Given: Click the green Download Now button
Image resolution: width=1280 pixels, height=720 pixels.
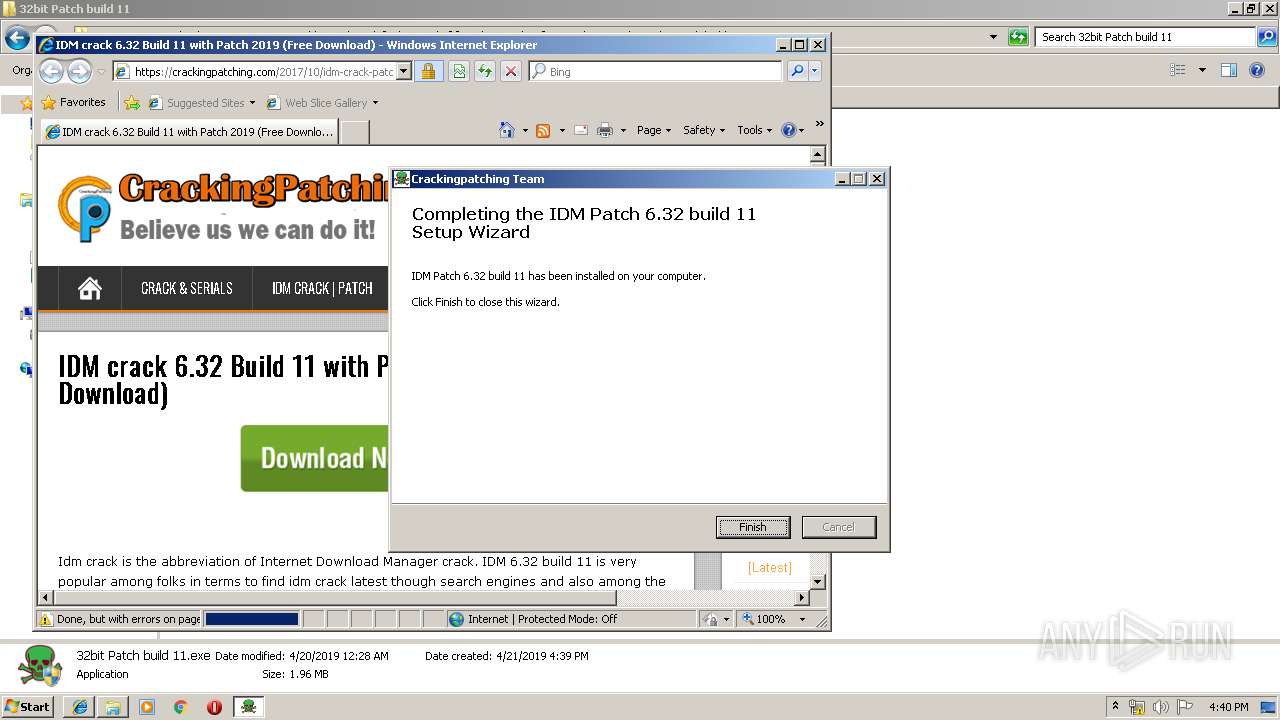Looking at the screenshot, I should coord(314,458).
